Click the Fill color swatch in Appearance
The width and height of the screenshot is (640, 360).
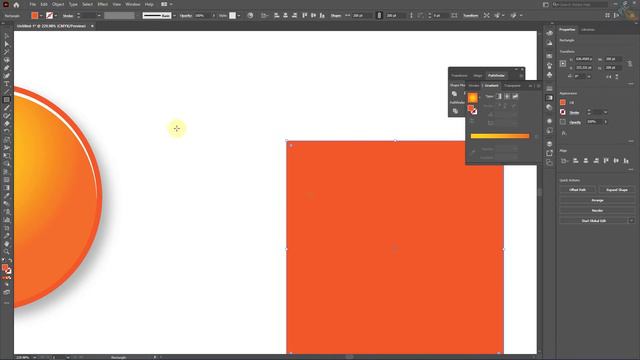(x=563, y=102)
